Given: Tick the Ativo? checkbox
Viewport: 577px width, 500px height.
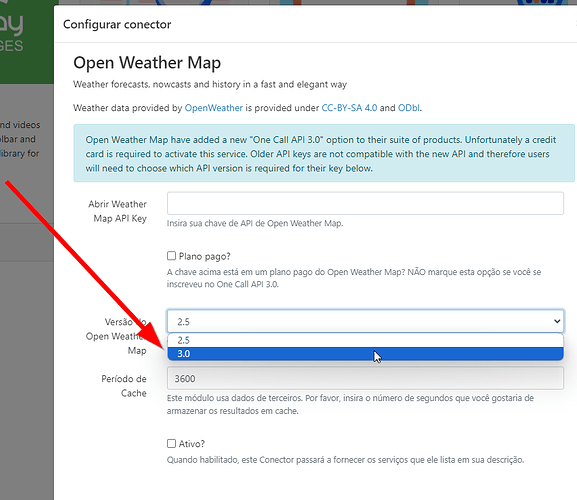Looking at the screenshot, I should pos(171,443).
